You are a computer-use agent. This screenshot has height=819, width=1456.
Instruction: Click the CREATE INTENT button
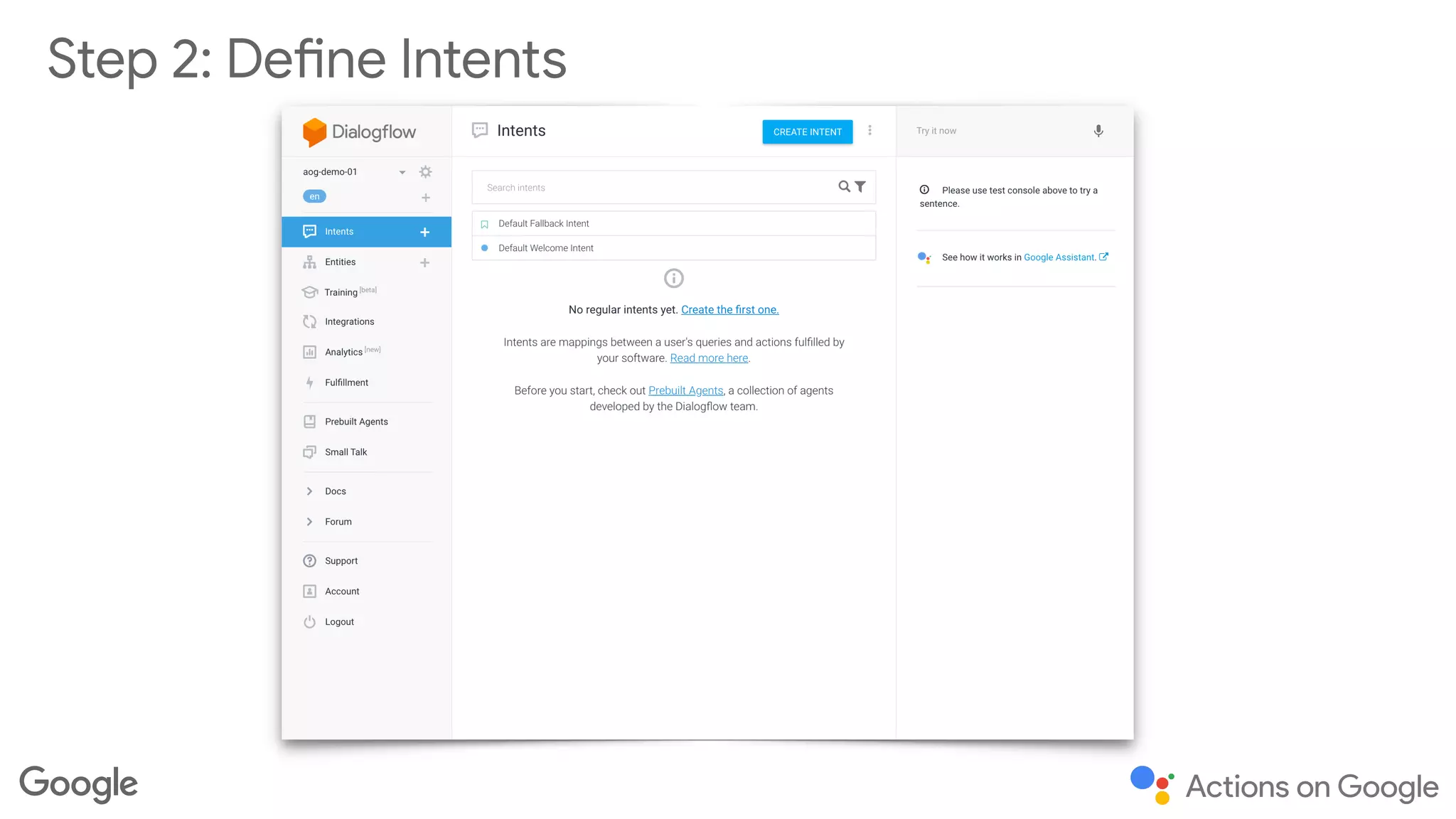807,132
